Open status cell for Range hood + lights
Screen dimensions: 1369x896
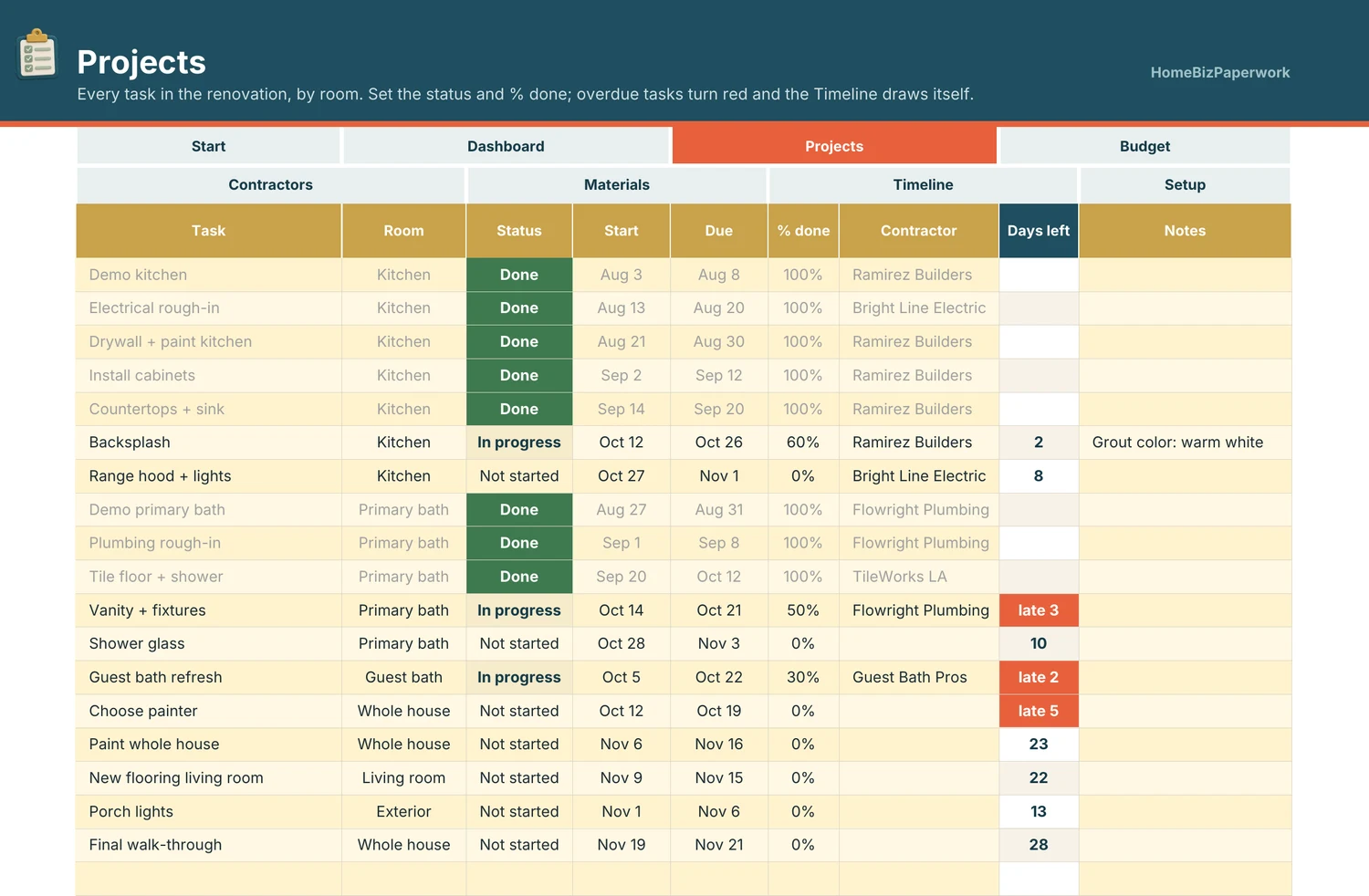point(519,476)
